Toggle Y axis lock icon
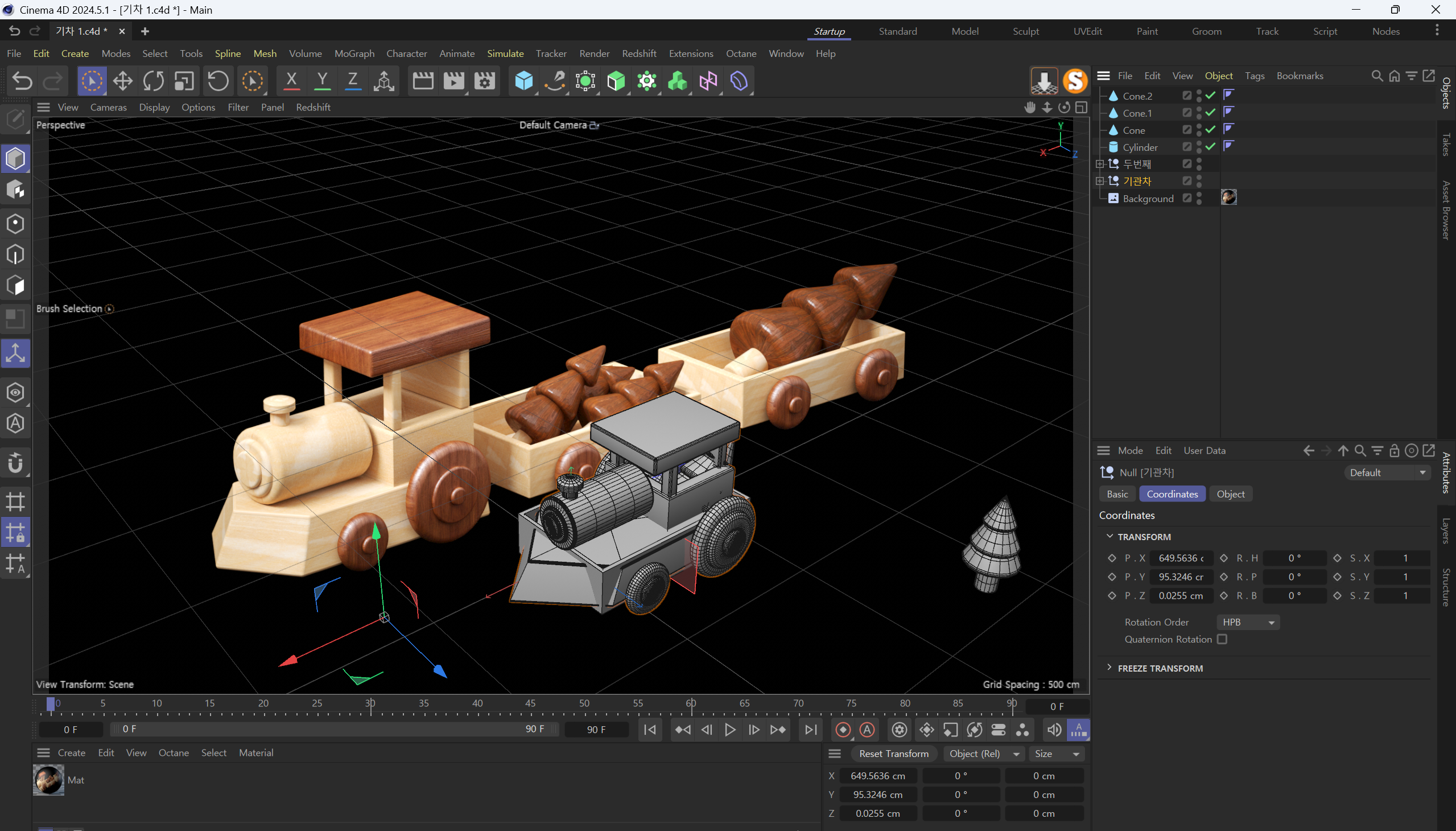This screenshot has width=1456, height=831. point(323,81)
